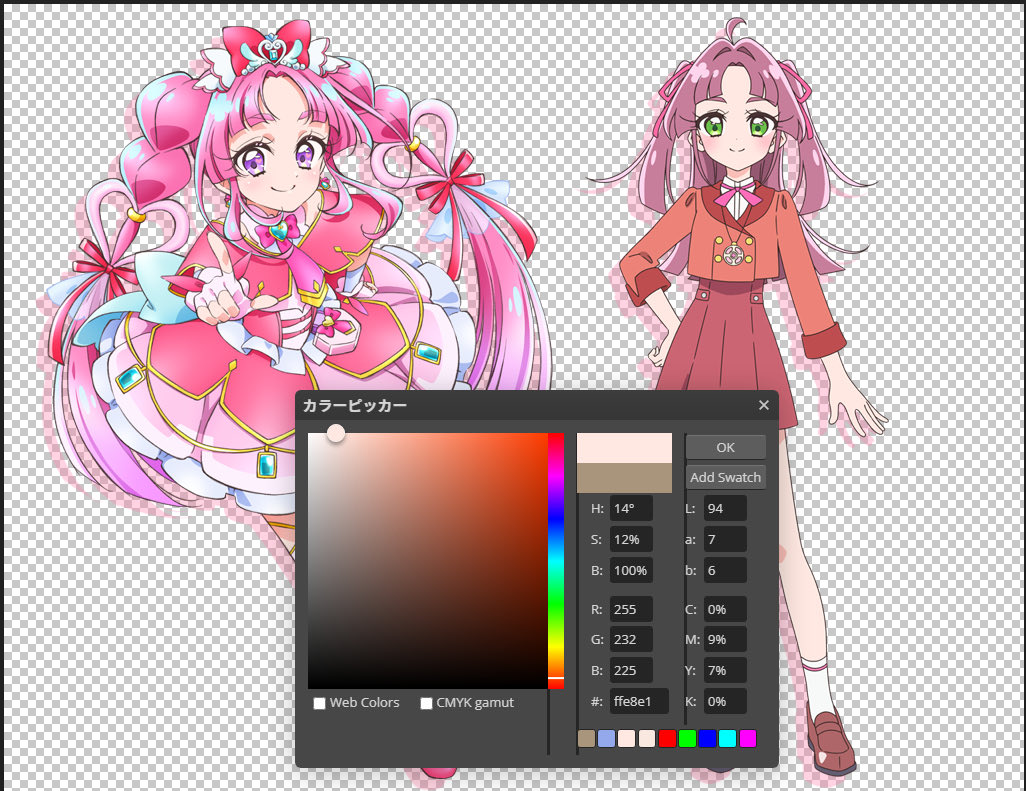Toggle the CMYK gamut checkbox

426,703
